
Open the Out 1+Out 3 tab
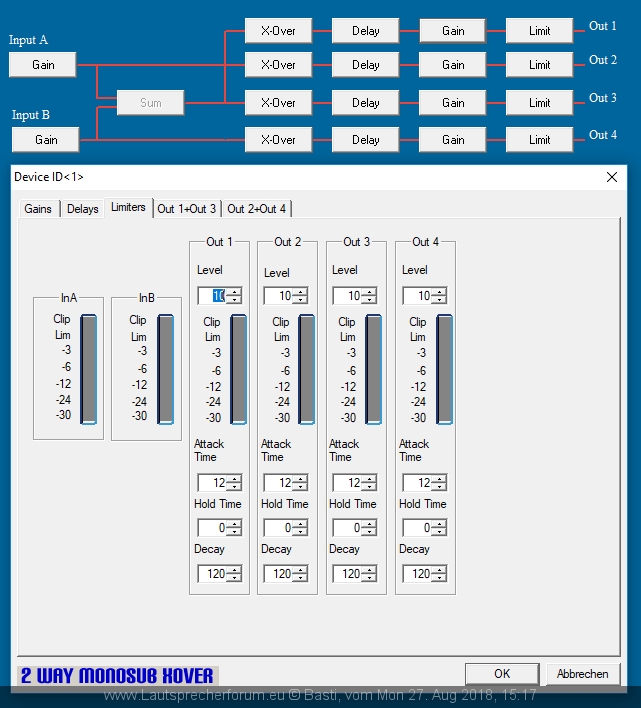click(x=186, y=209)
